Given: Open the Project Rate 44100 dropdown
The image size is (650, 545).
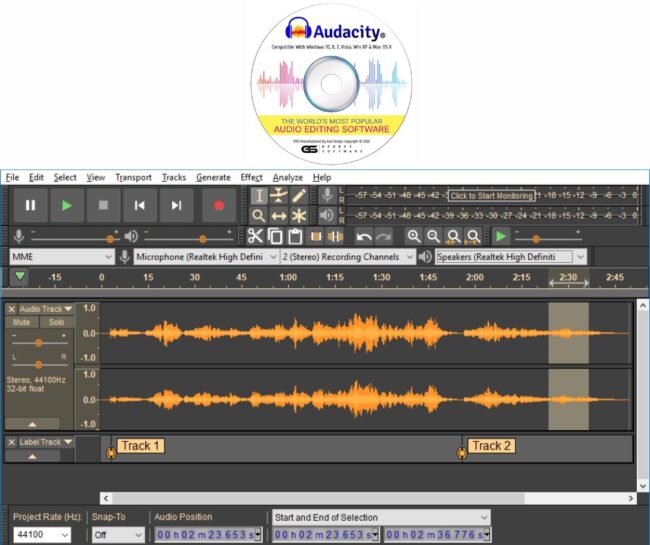Looking at the screenshot, I should pyautogui.click(x=42, y=535).
